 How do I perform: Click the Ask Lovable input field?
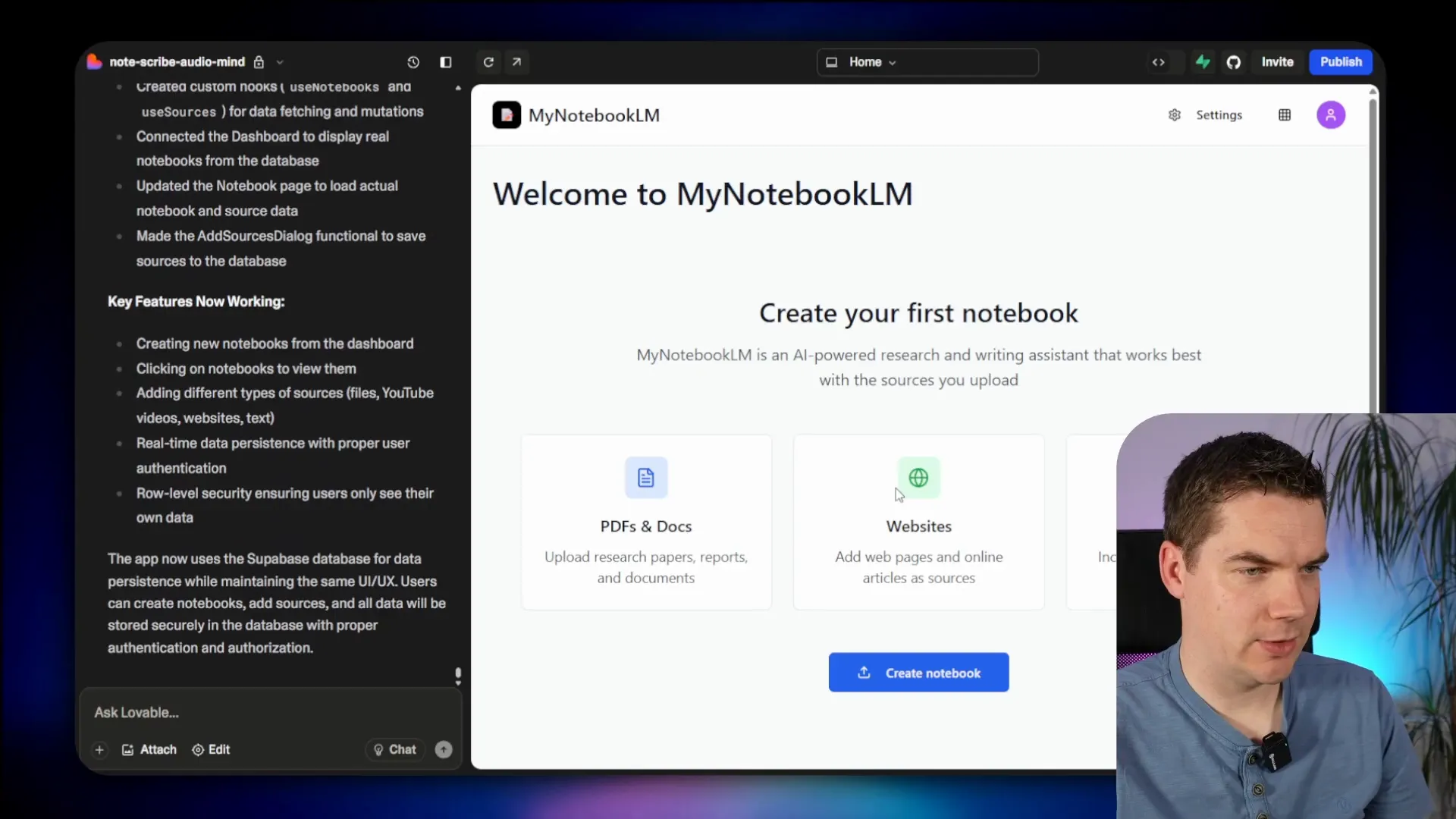(x=270, y=713)
